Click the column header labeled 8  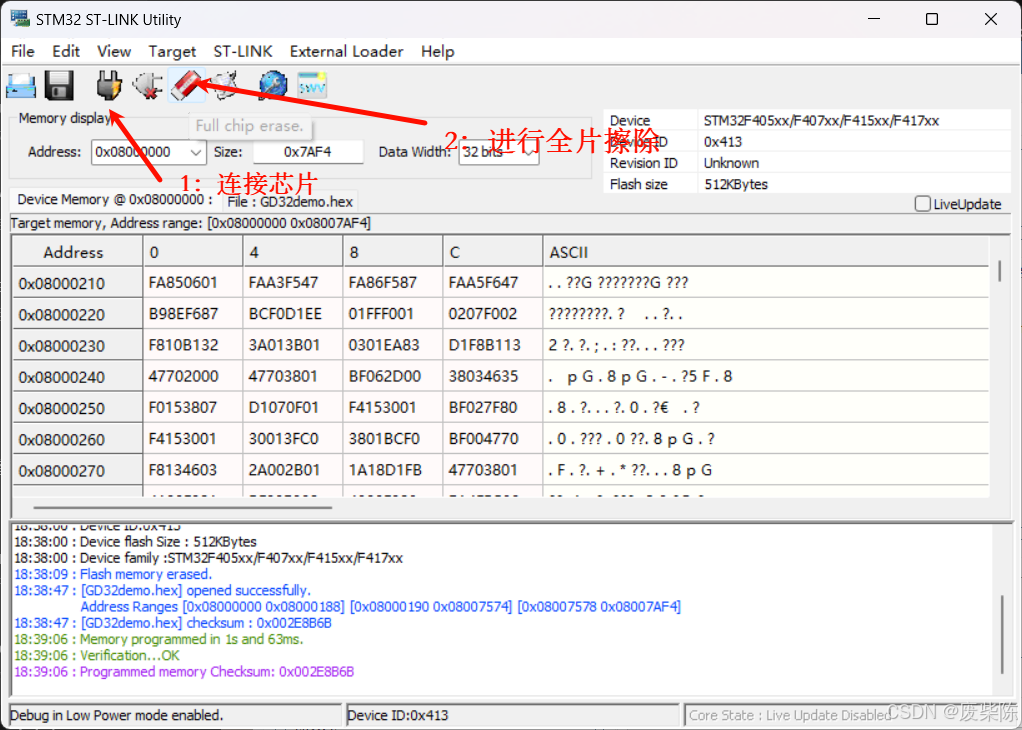392,252
